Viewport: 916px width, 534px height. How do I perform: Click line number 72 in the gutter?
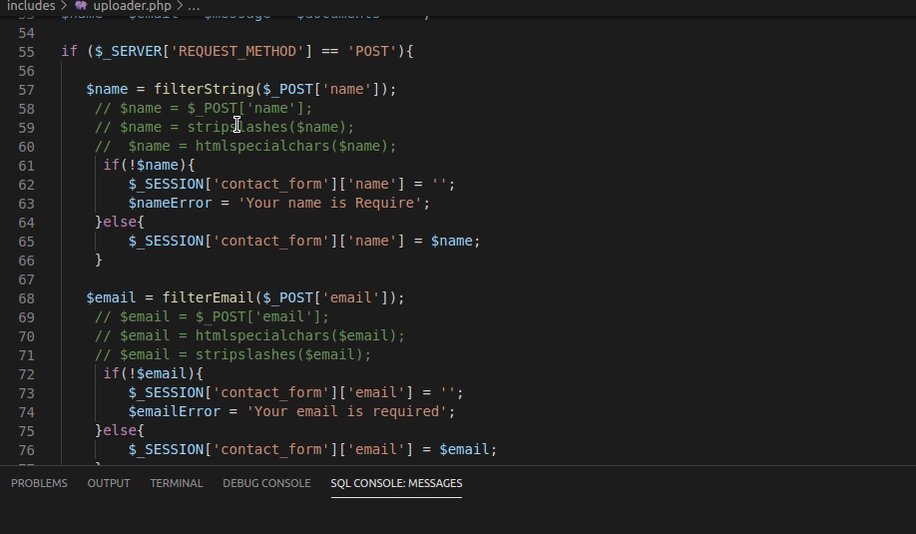(26, 375)
